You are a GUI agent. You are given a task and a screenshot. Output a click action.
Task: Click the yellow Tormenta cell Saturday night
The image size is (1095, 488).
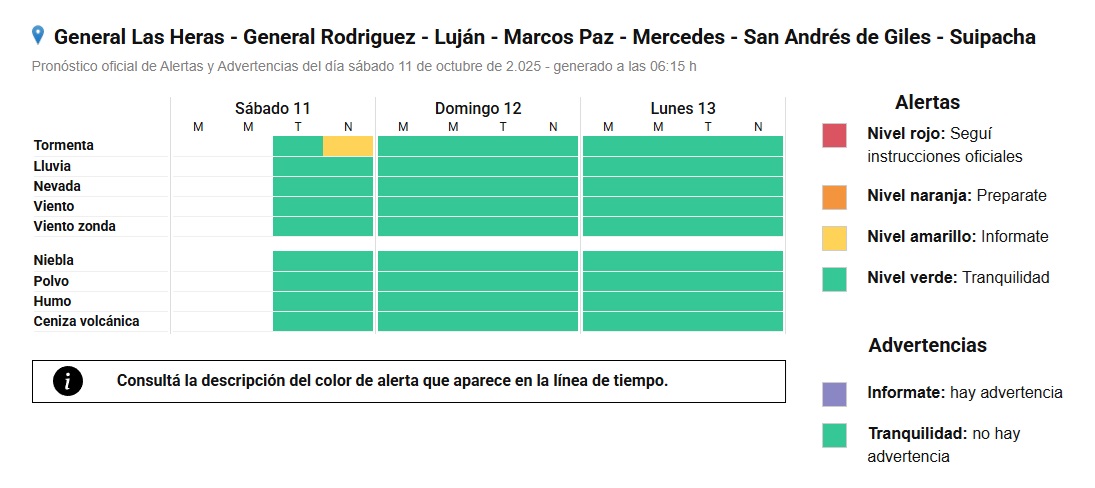point(348,146)
